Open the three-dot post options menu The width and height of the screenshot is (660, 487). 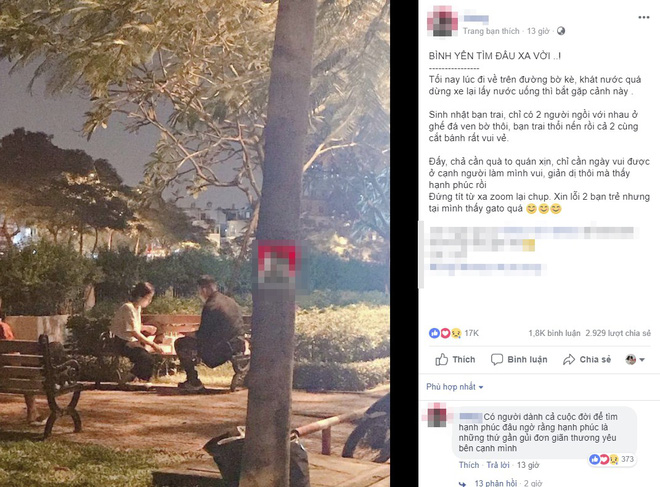644,18
